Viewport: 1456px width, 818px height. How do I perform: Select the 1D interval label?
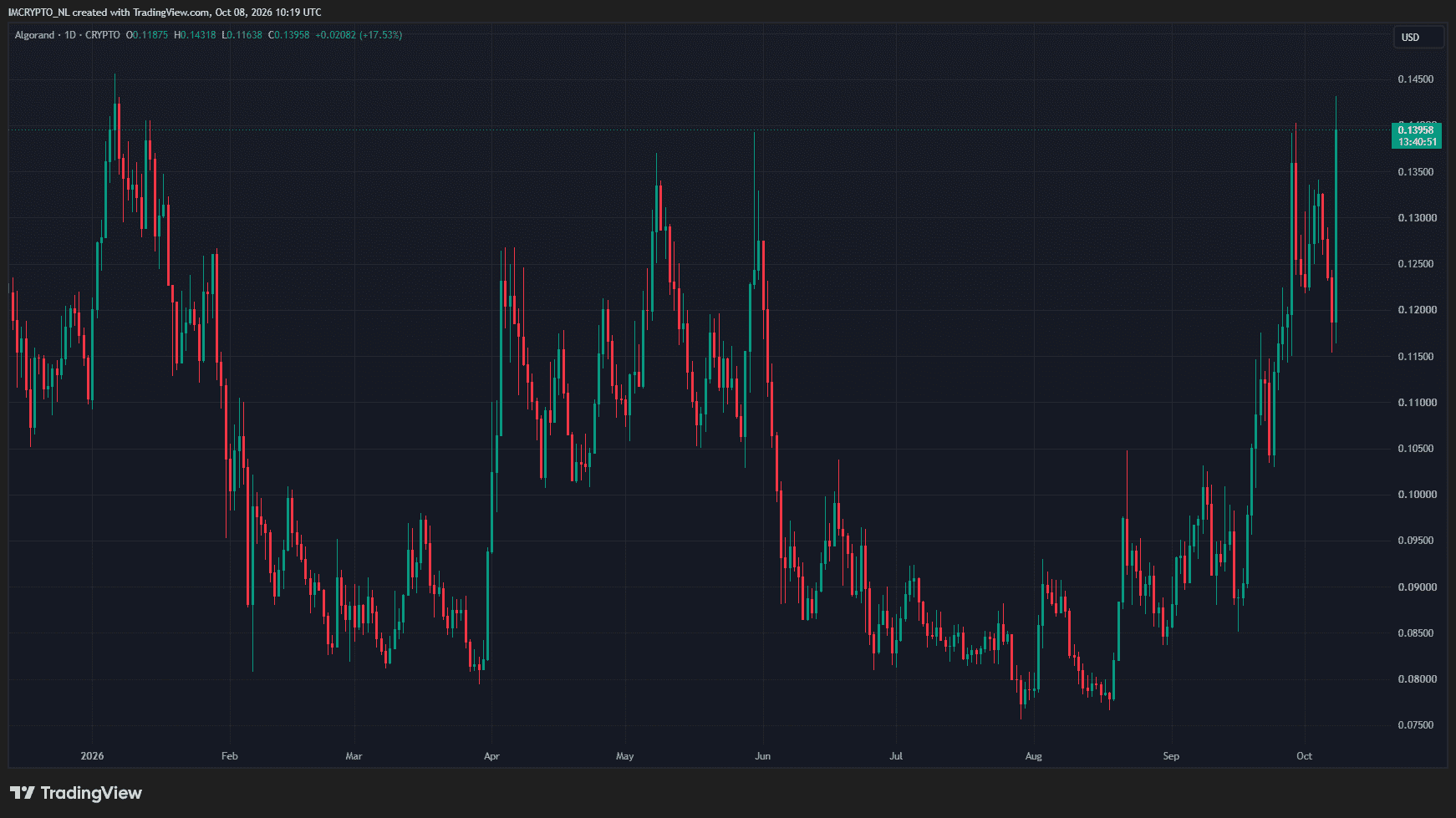(x=70, y=35)
